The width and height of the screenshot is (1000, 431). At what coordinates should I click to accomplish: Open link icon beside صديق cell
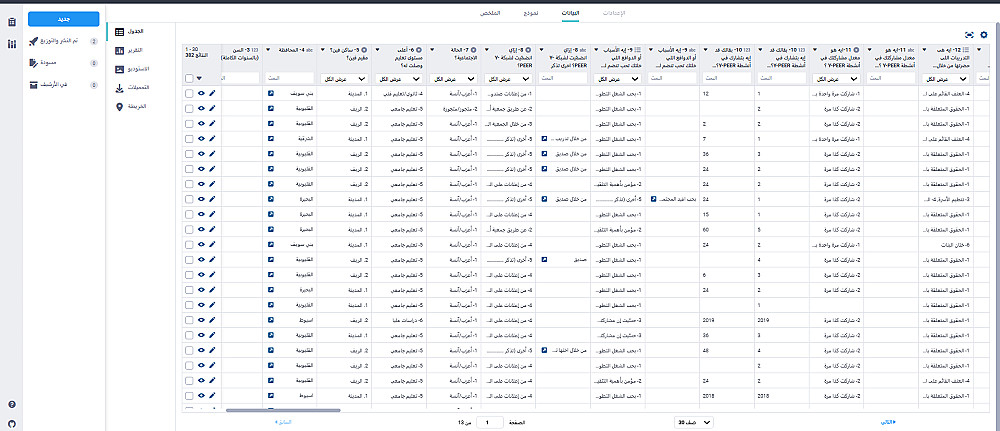(x=544, y=259)
